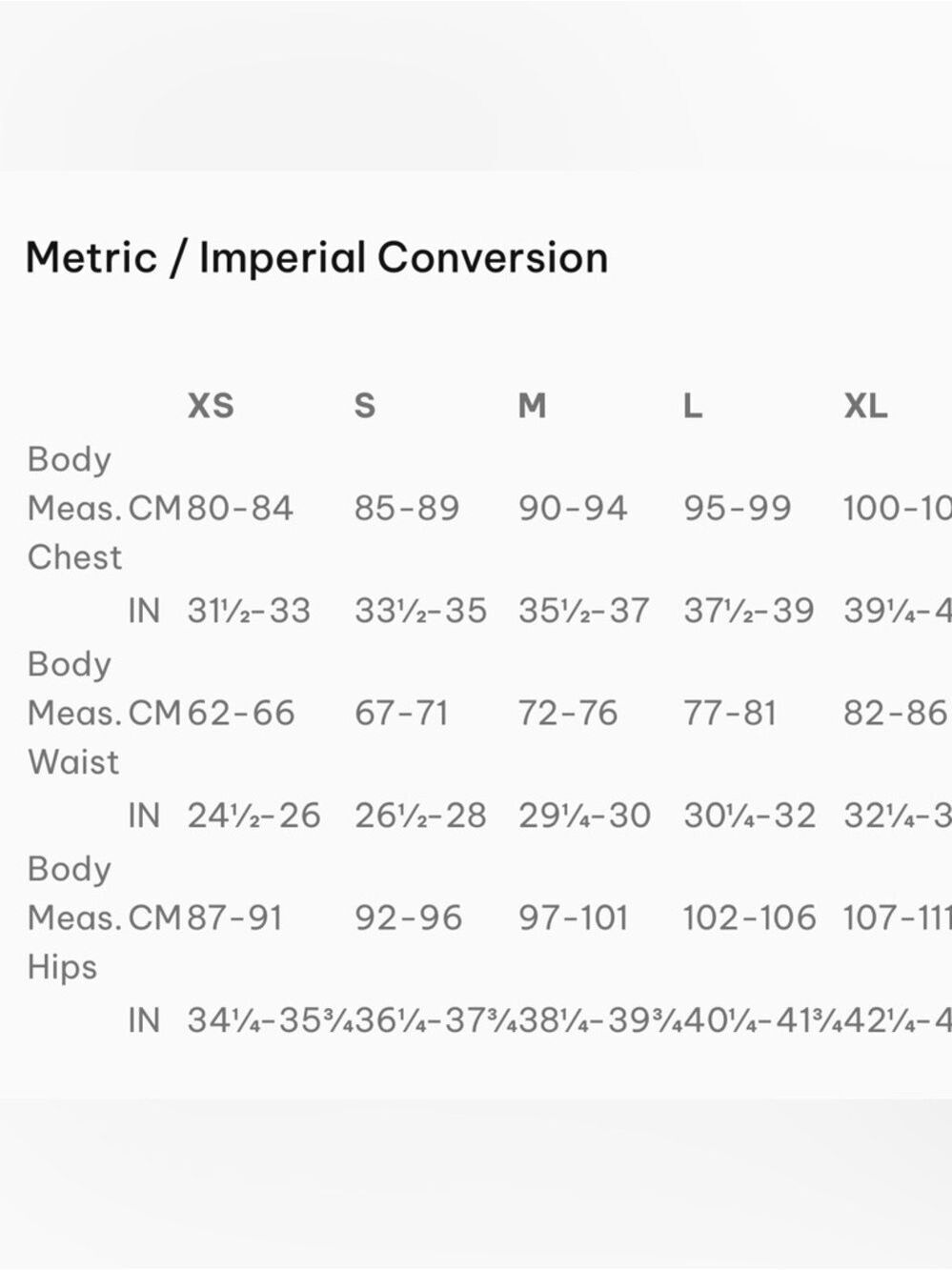Select the S size column header
Viewport: 952px width, 1270px height.
pyautogui.click(x=365, y=406)
